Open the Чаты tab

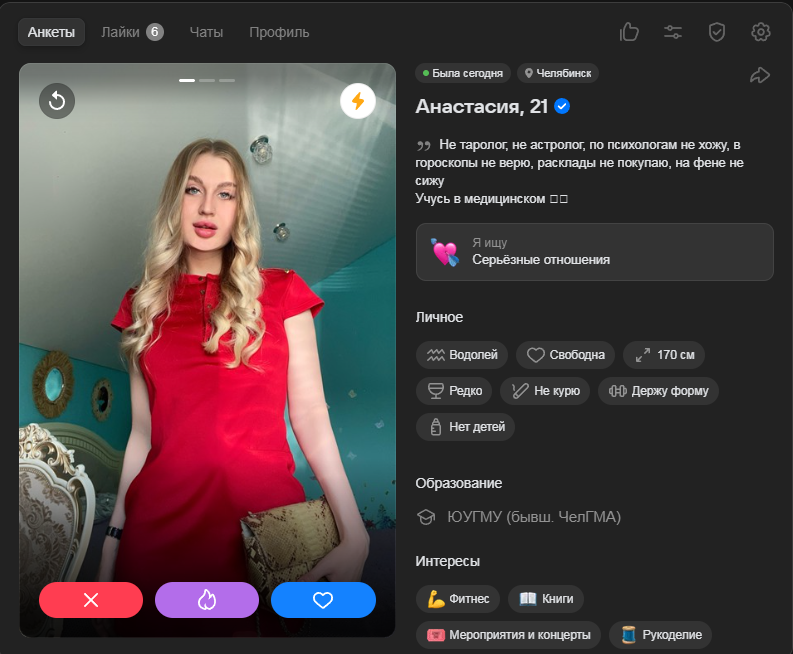click(206, 32)
